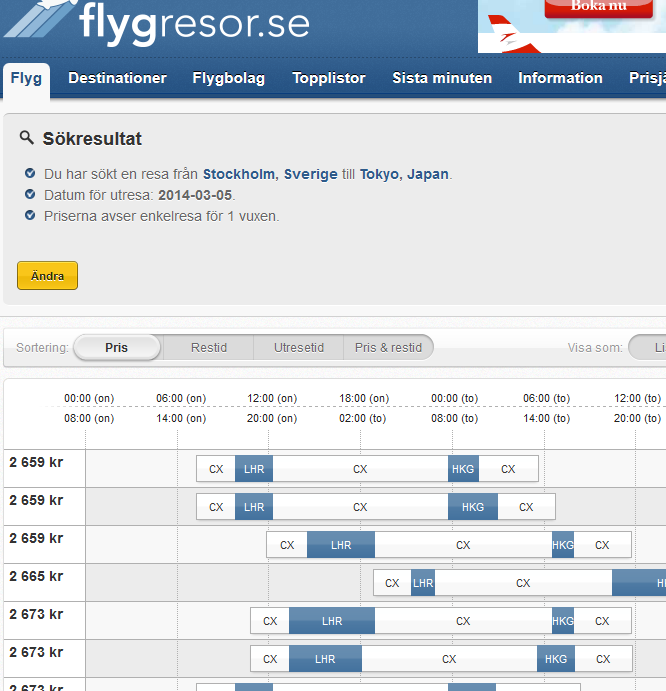Open the Destinationer menu item

pos(117,78)
